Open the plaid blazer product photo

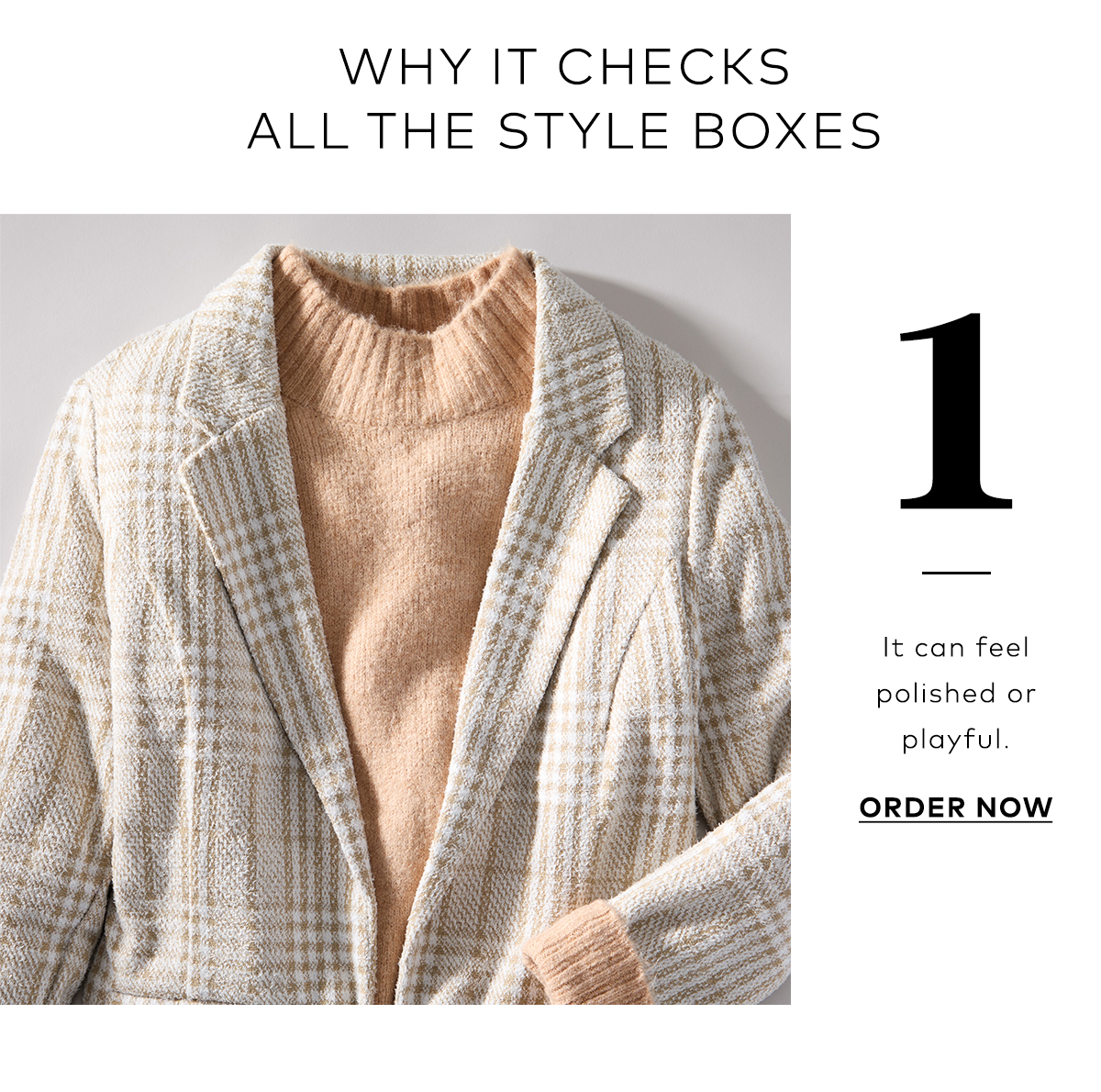395,609
